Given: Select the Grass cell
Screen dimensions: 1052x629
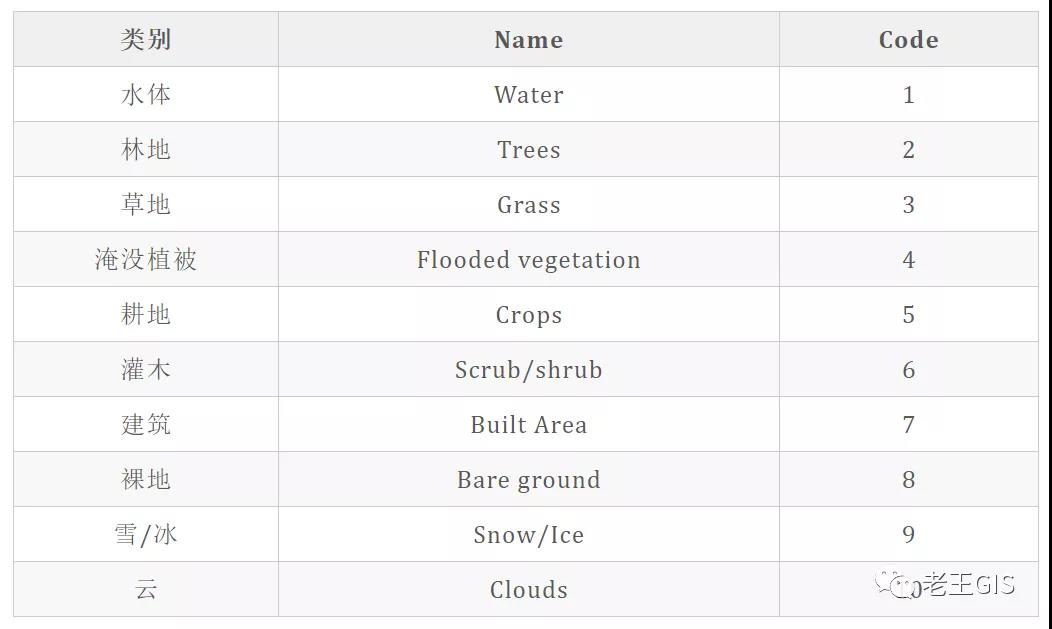Looking at the screenshot, I should (x=528, y=205).
